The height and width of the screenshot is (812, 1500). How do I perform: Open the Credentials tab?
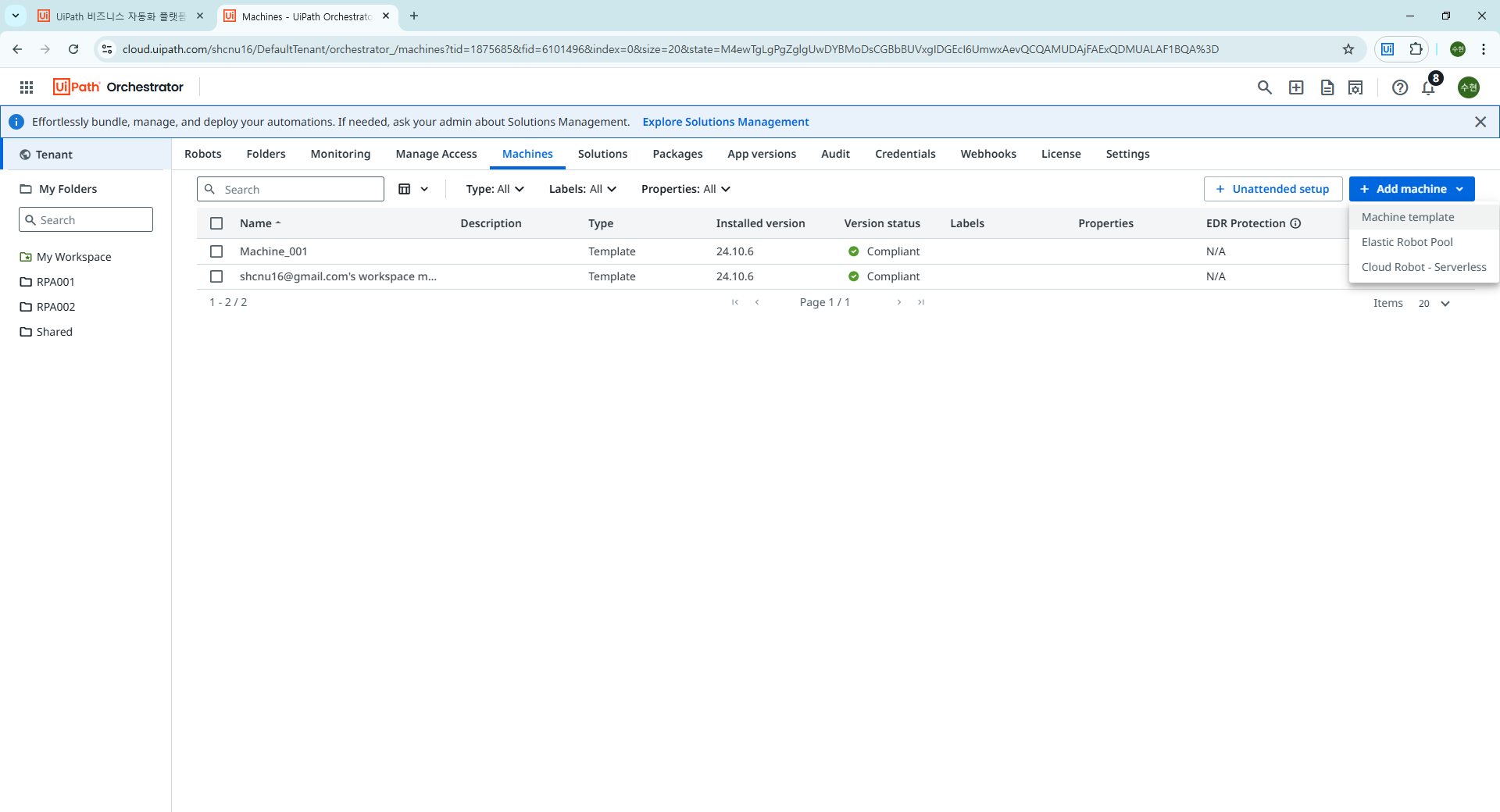coord(905,154)
